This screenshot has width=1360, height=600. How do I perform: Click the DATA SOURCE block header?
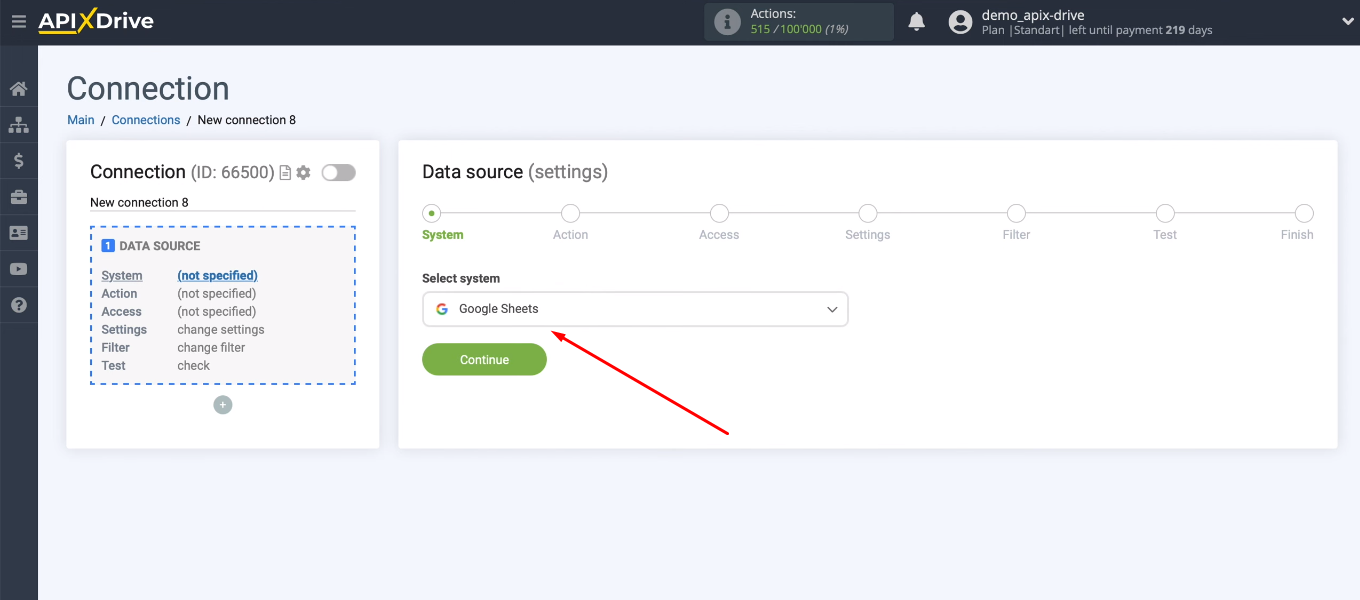tap(151, 246)
